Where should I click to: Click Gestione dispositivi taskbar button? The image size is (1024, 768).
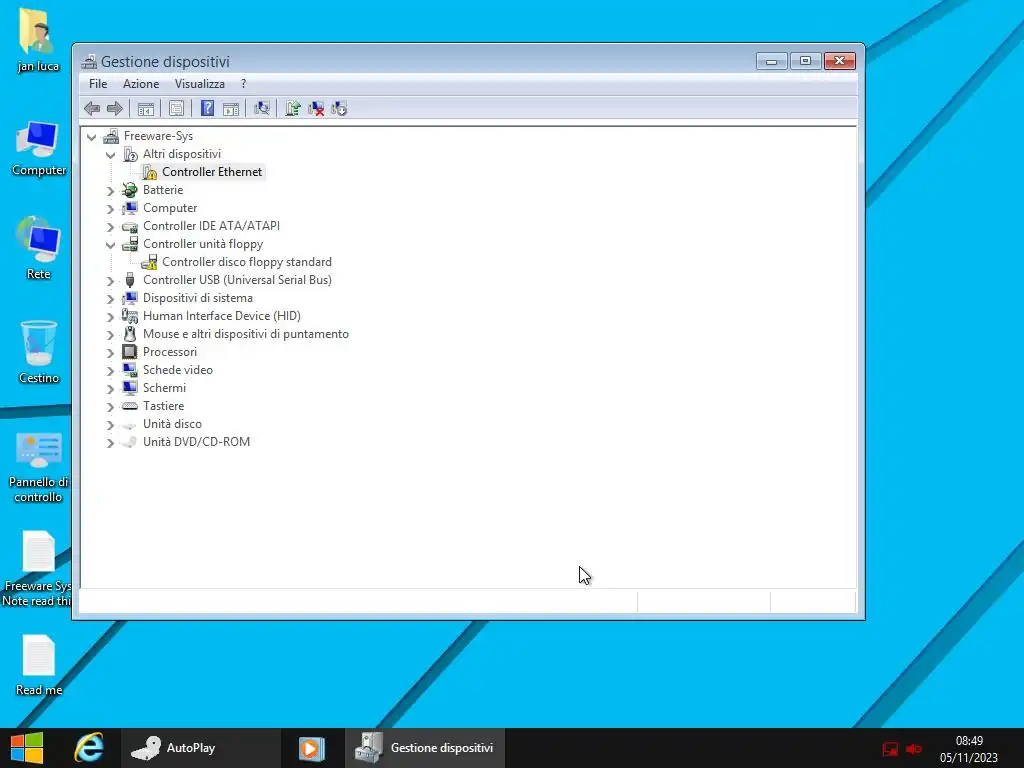click(x=424, y=748)
